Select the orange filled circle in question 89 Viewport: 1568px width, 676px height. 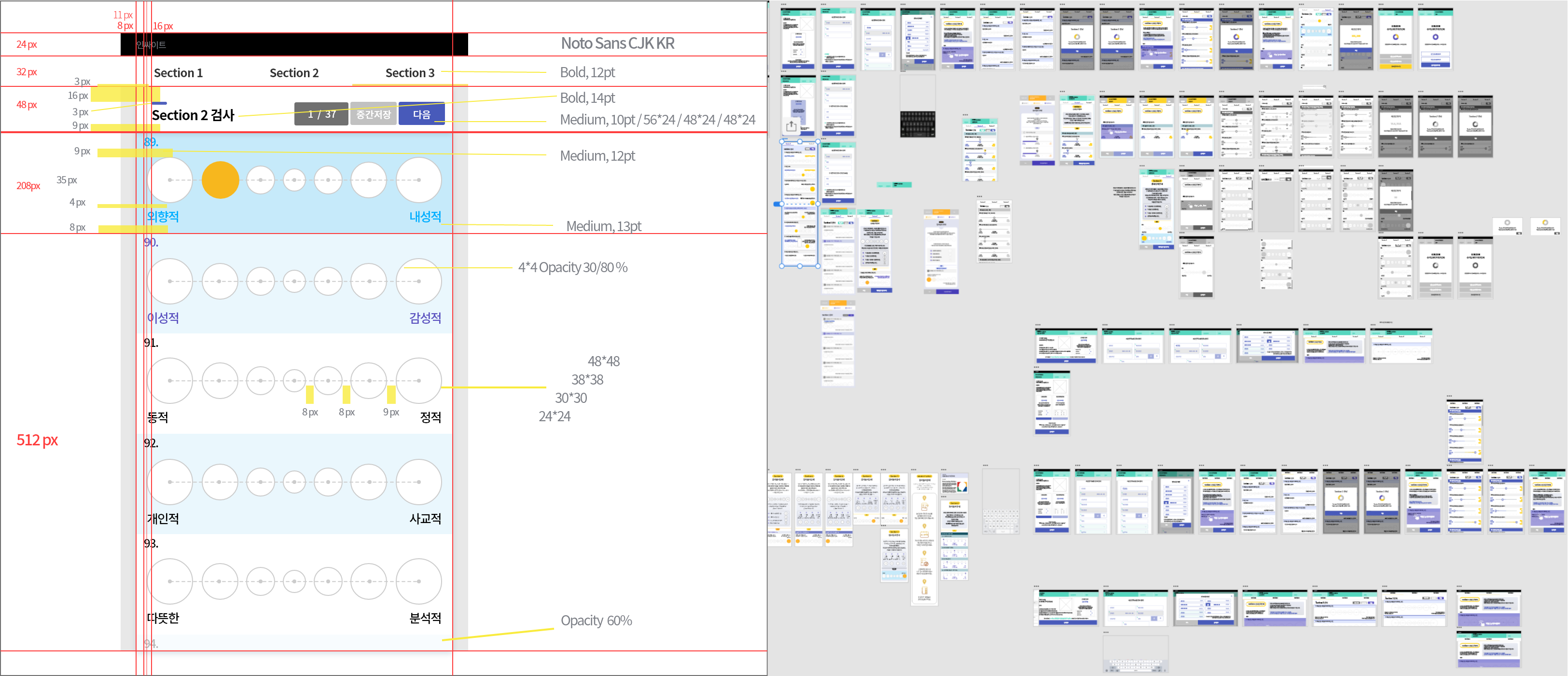[x=220, y=180]
